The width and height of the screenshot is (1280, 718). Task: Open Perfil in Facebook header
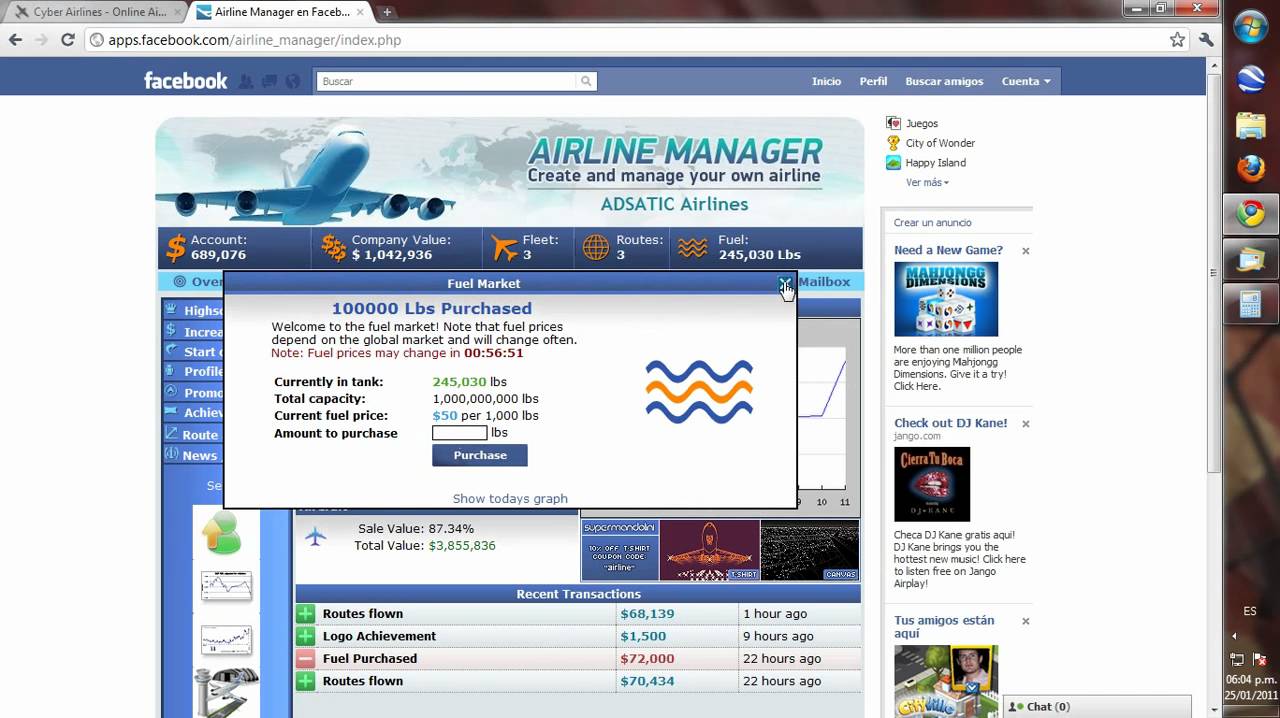873,81
